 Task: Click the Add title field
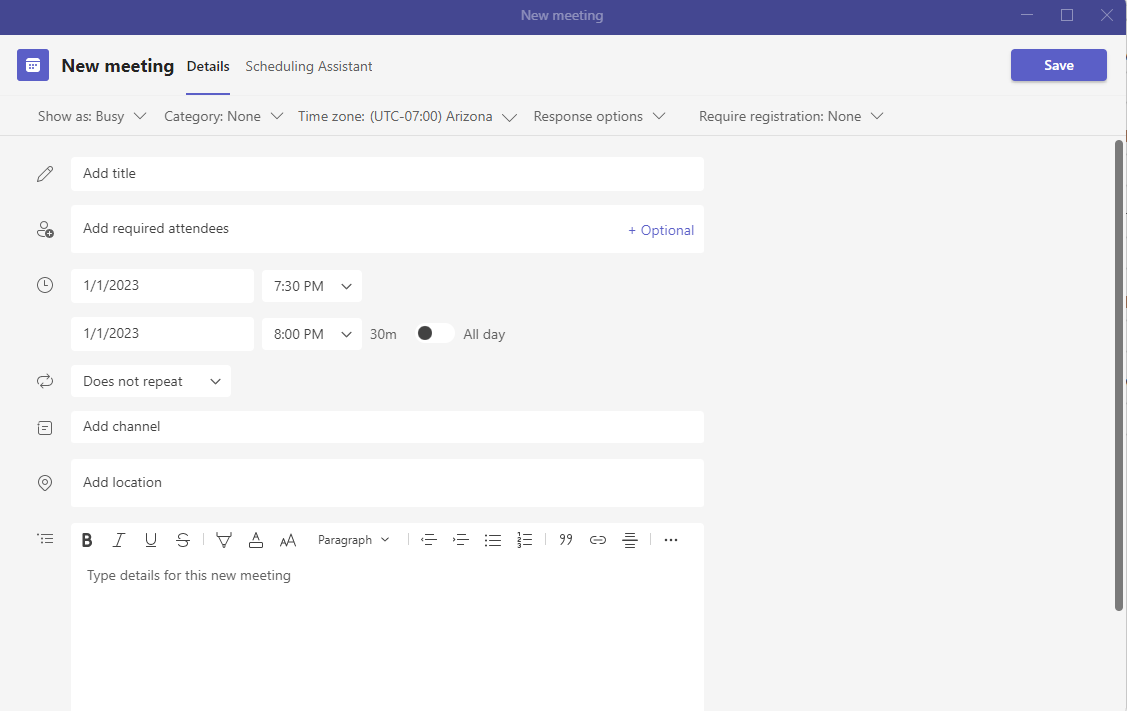pyautogui.click(x=387, y=174)
